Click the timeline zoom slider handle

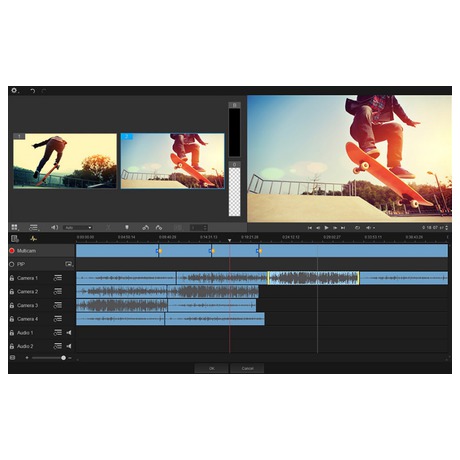[63, 358]
